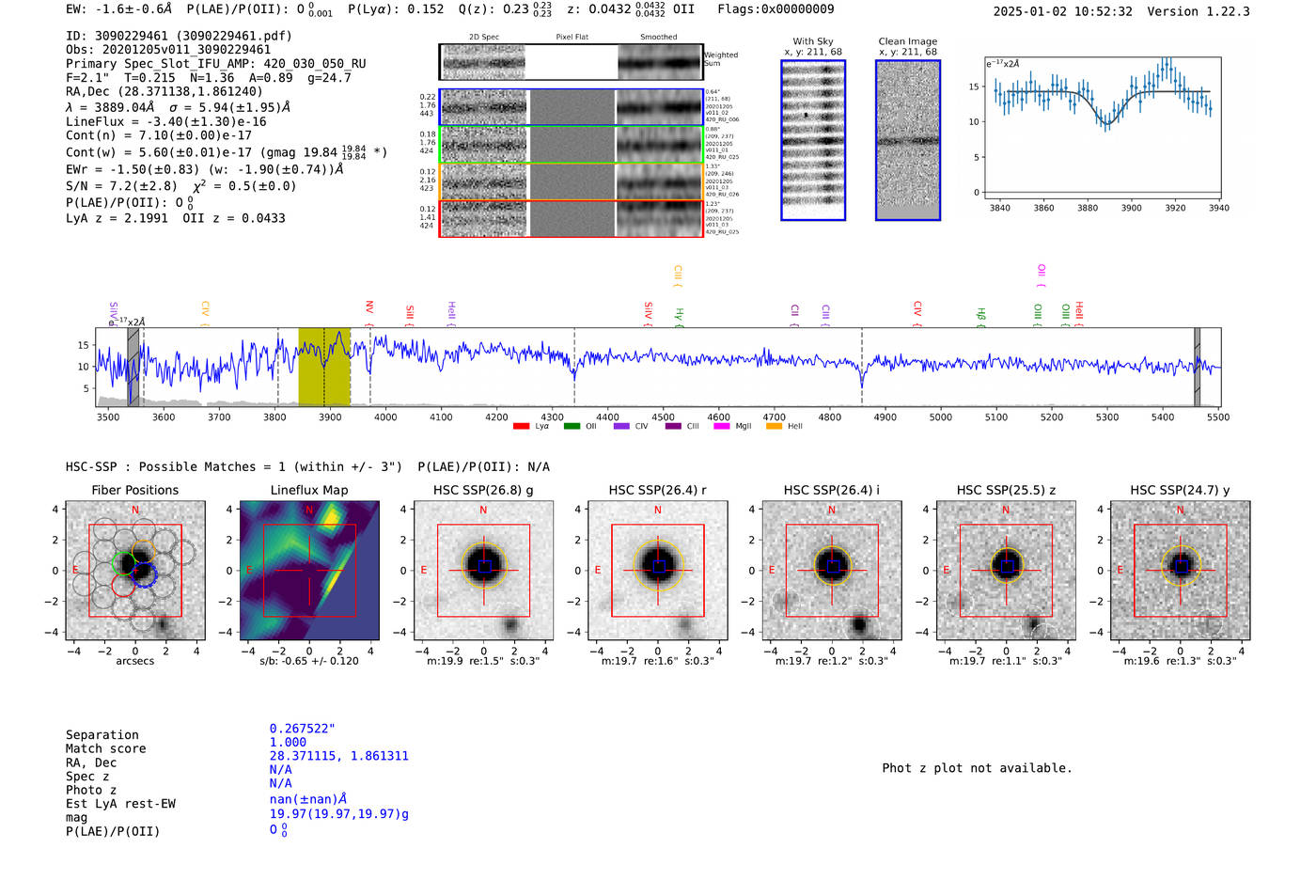Select the red-outlined fiber spectrum row
1316x896 pixels.
pyautogui.click(x=572, y=218)
